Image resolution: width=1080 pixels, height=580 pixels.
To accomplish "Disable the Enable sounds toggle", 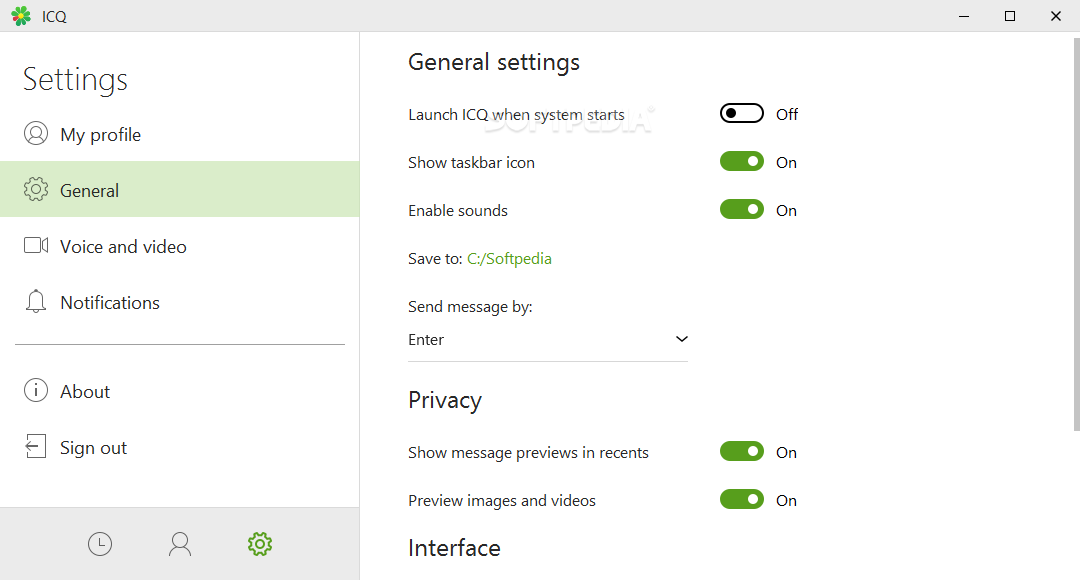I will click(x=742, y=209).
